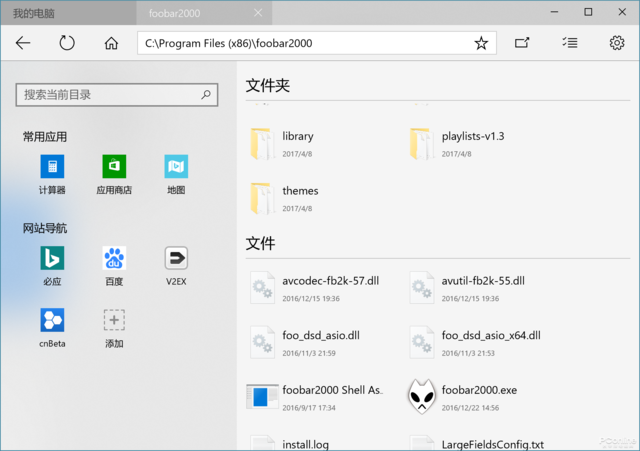The image size is (640, 451).
Task: Click the share/open-in-new-window icon
Action: (x=522, y=42)
